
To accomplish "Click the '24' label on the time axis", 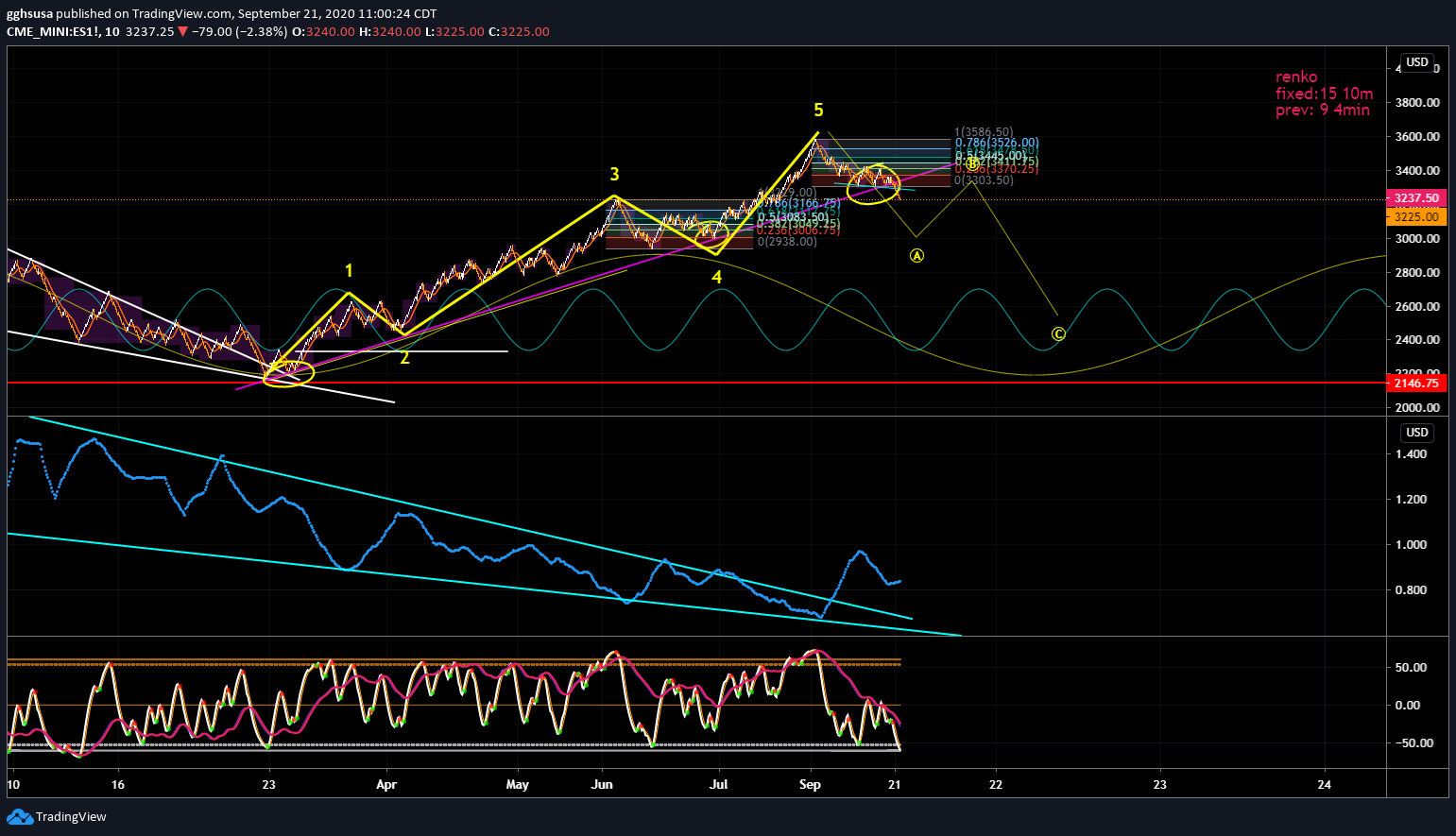I will pyautogui.click(x=1325, y=784).
